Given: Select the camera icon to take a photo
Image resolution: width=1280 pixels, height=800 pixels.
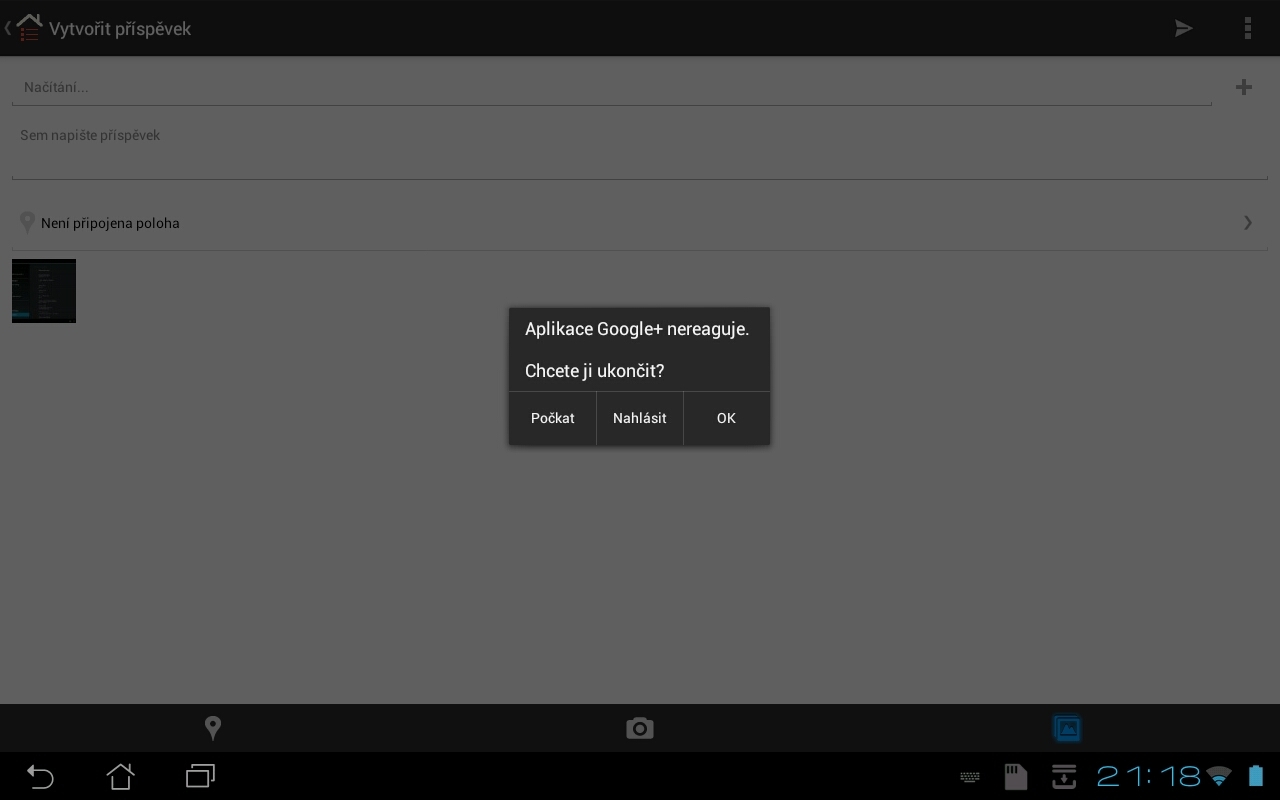Looking at the screenshot, I should tap(640, 728).
